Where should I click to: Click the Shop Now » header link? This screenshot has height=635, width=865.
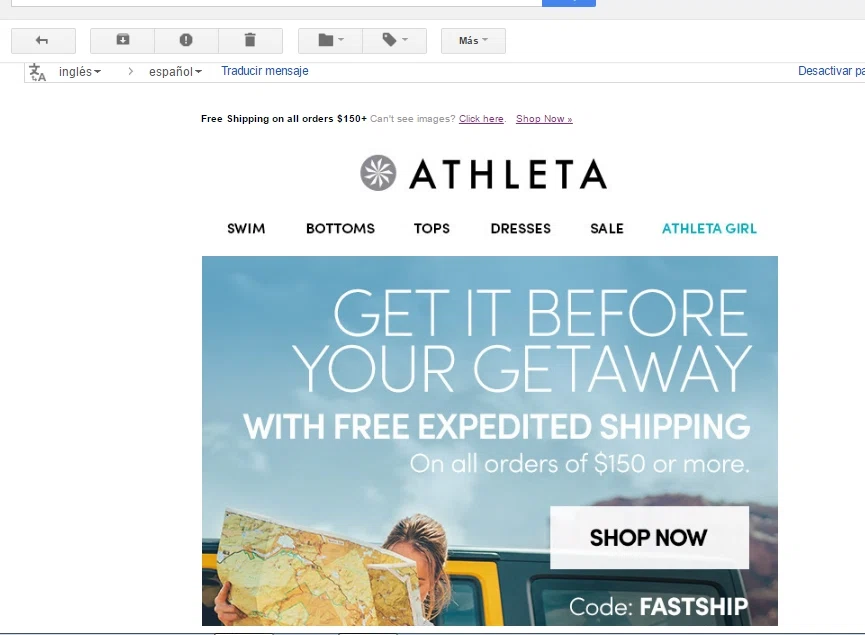pos(544,119)
